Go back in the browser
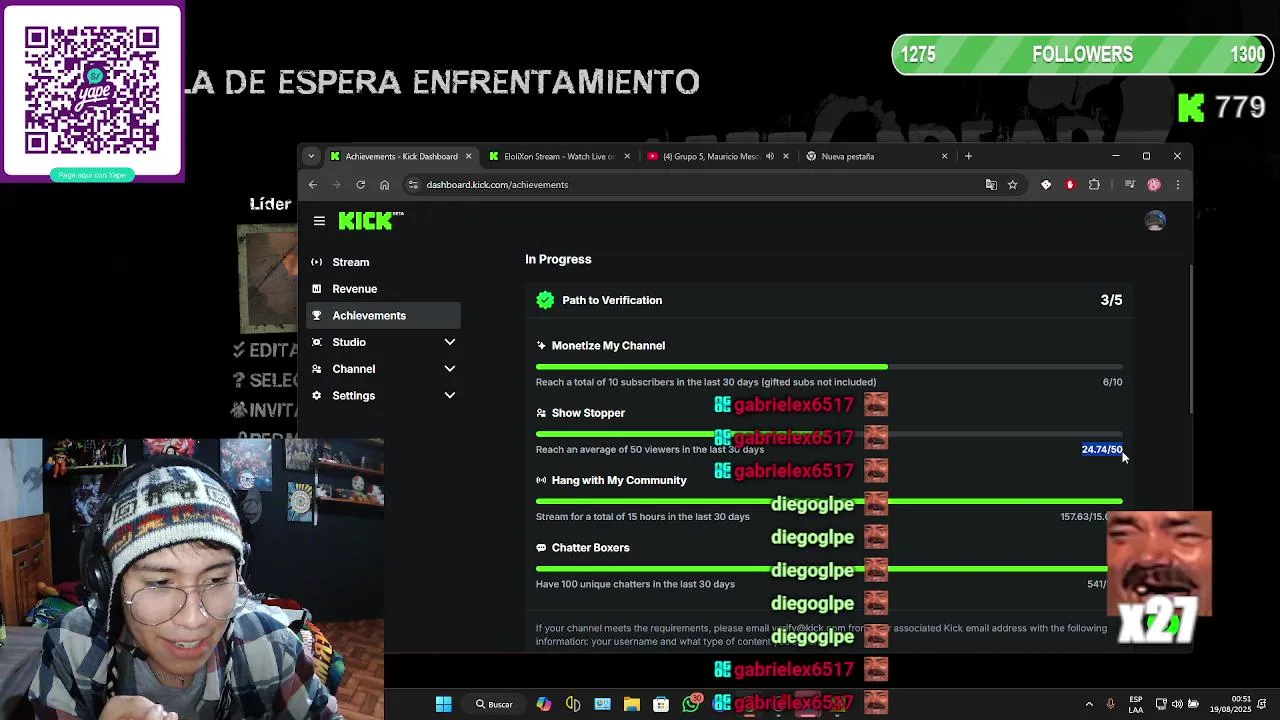Viewport: 1280px width, 720px height. click(312, 184)
